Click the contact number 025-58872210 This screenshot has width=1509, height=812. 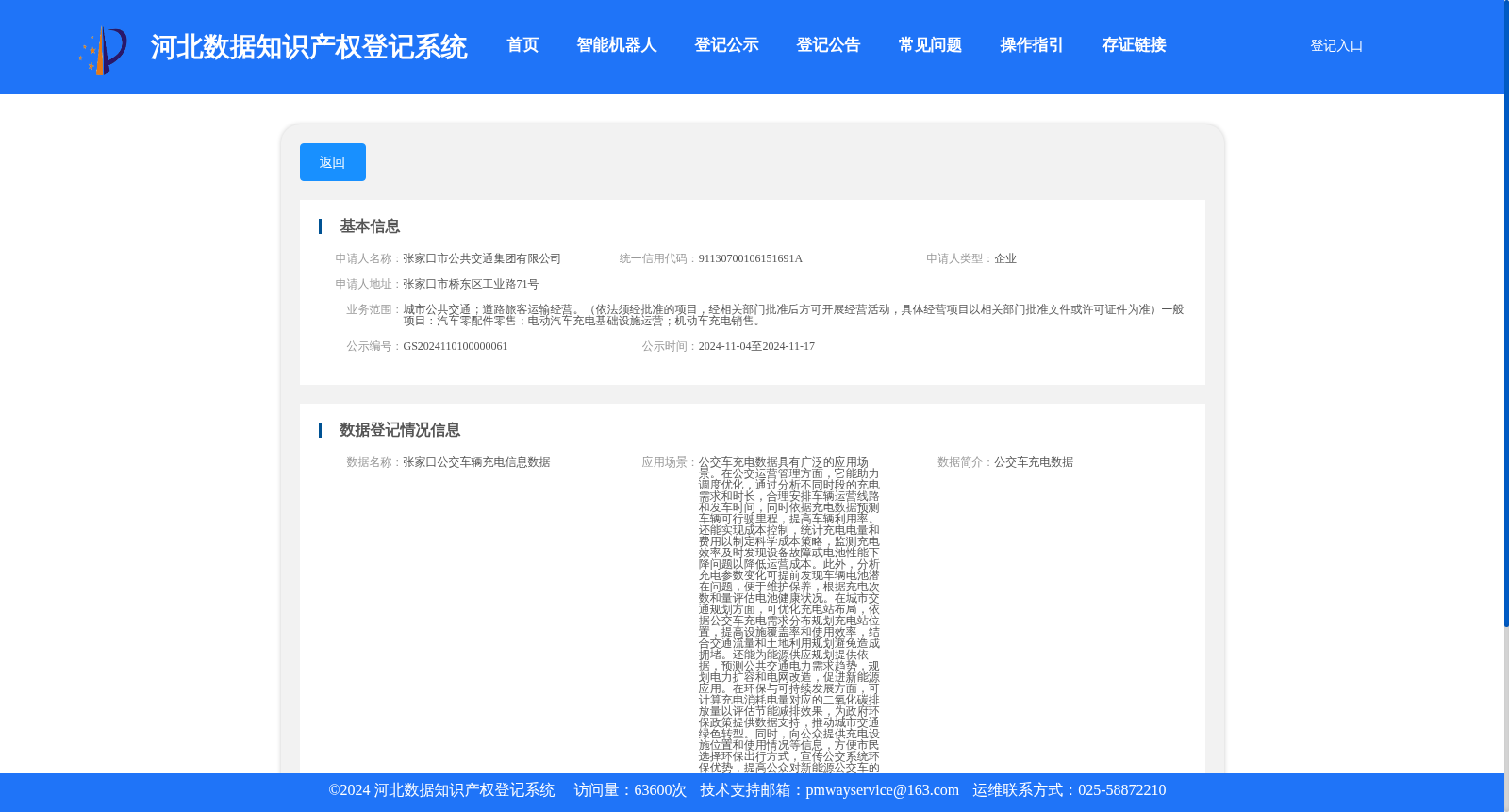click(x=1121, y=790)
